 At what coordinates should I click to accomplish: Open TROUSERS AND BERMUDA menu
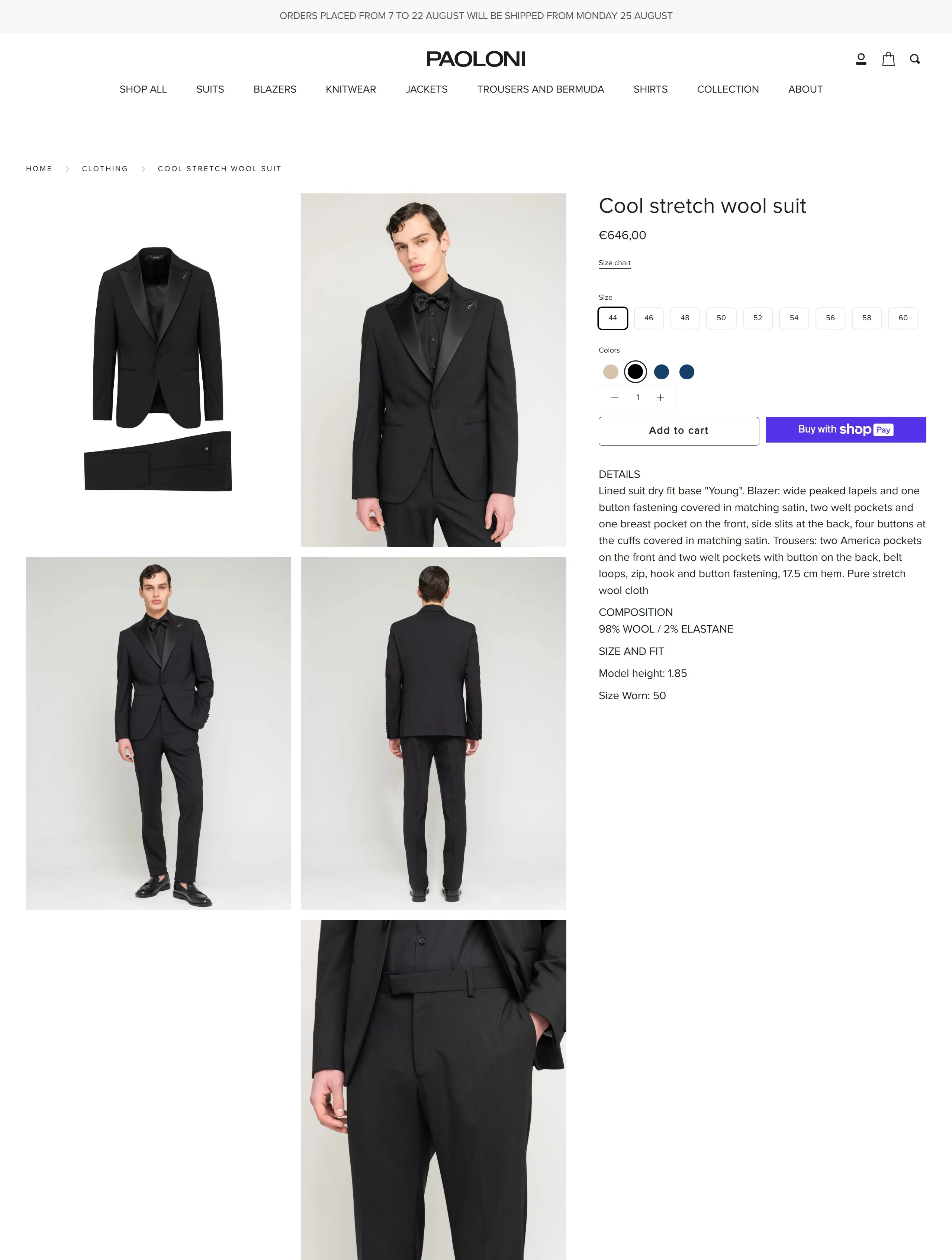pyautogui.click(x=540, y=89)
